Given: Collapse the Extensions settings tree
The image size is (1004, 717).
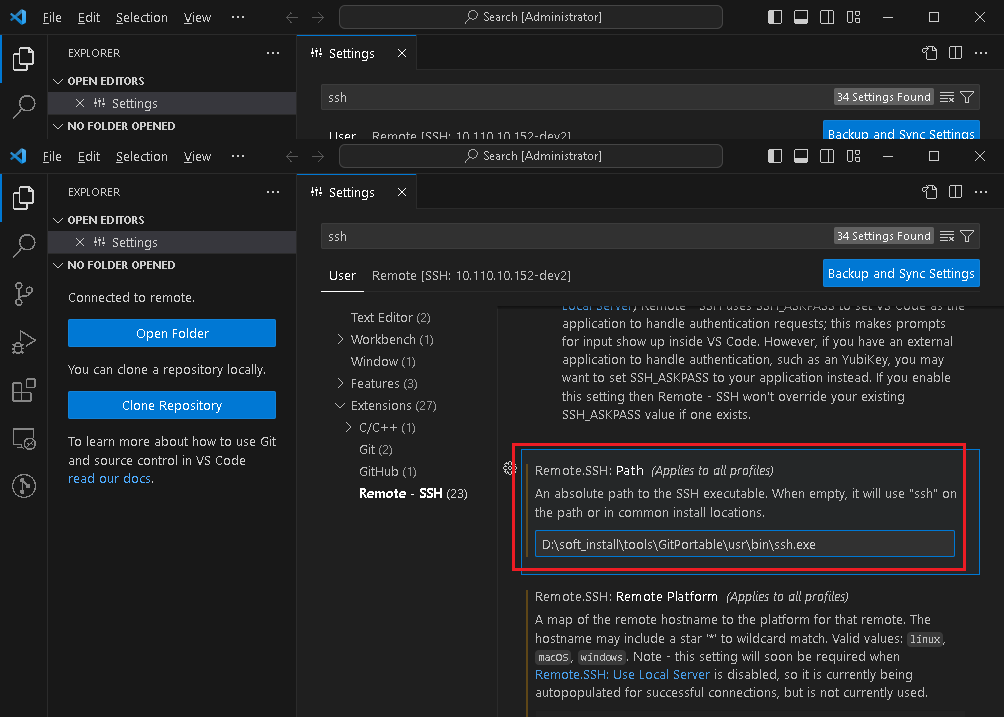Looking at the screenshot, I should click(340, 405).
